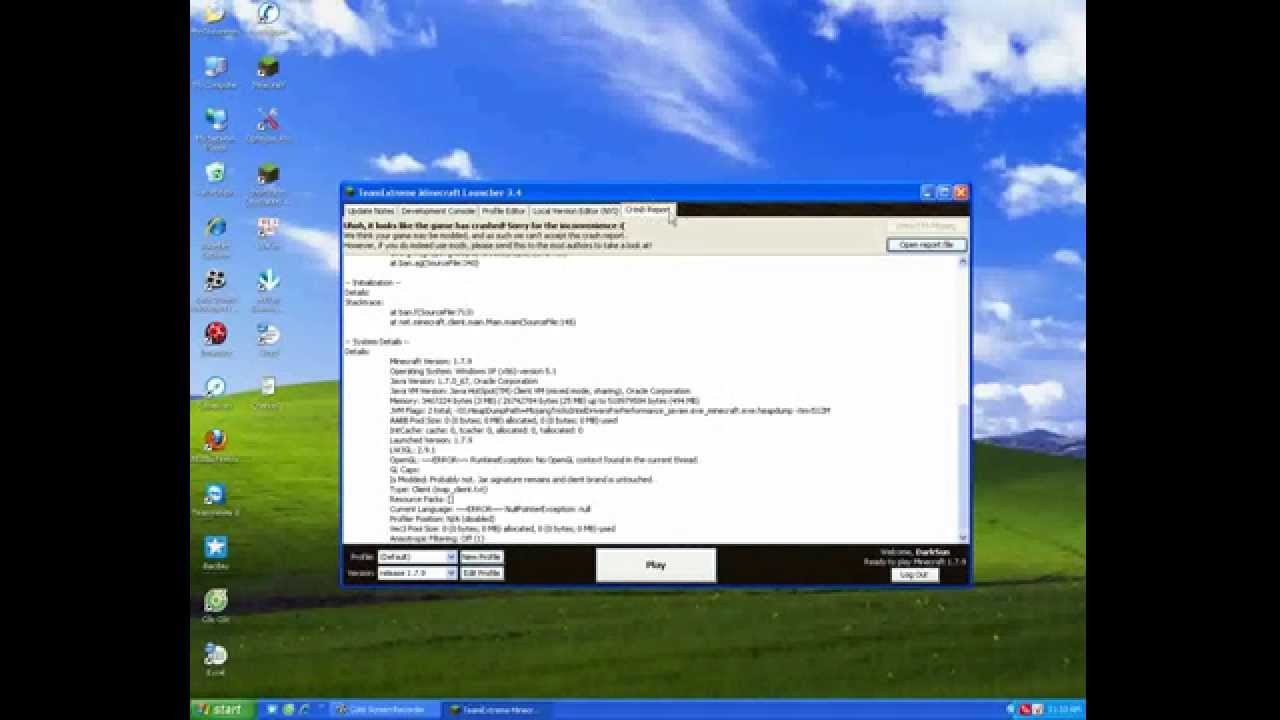The width and height of the screenshot is (1280, 720).
Task: Click the crash report vertical scrollbar
Action: pos(964,400)
